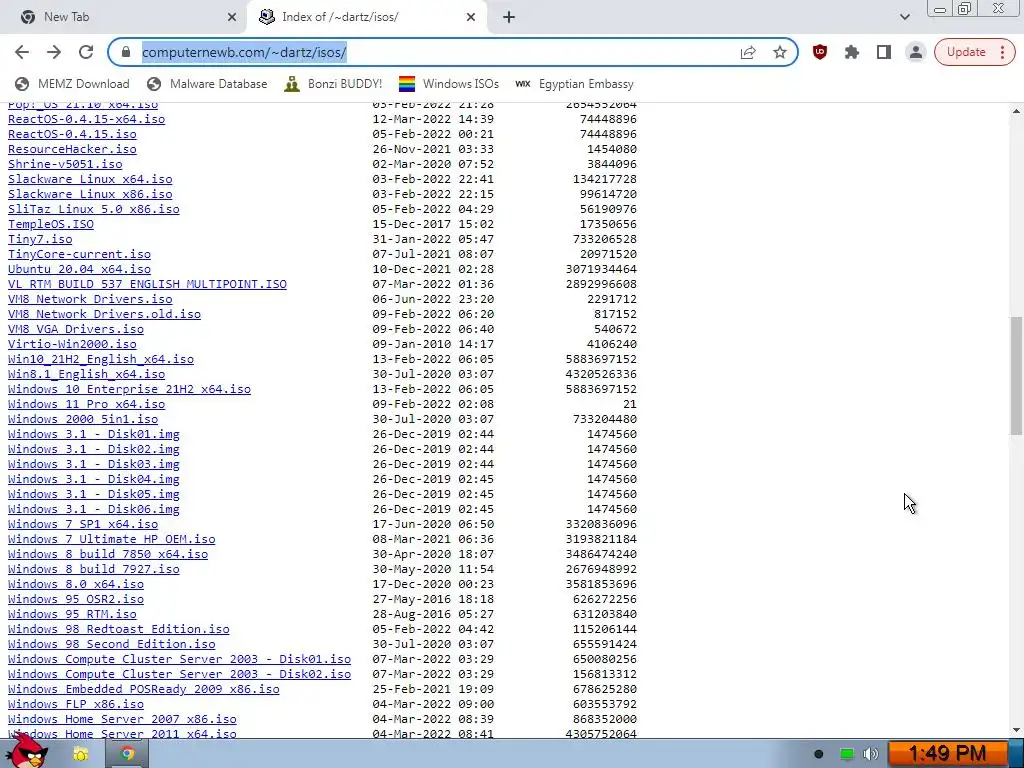Viewport: 1024px width, 768px height.
Task: Open Windows_7_Ultimate_HP_OEM.iso link
Action: coord(112,539)
